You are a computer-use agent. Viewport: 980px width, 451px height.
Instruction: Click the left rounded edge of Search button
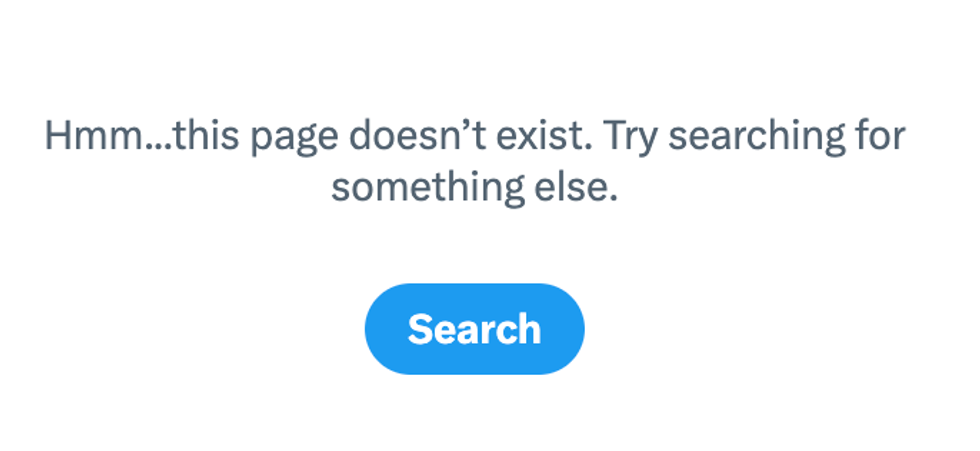tap(381, 329)
